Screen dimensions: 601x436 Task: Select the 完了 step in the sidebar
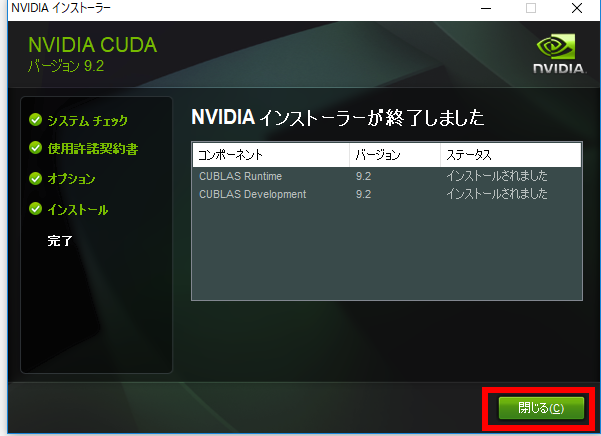(60, 241)
